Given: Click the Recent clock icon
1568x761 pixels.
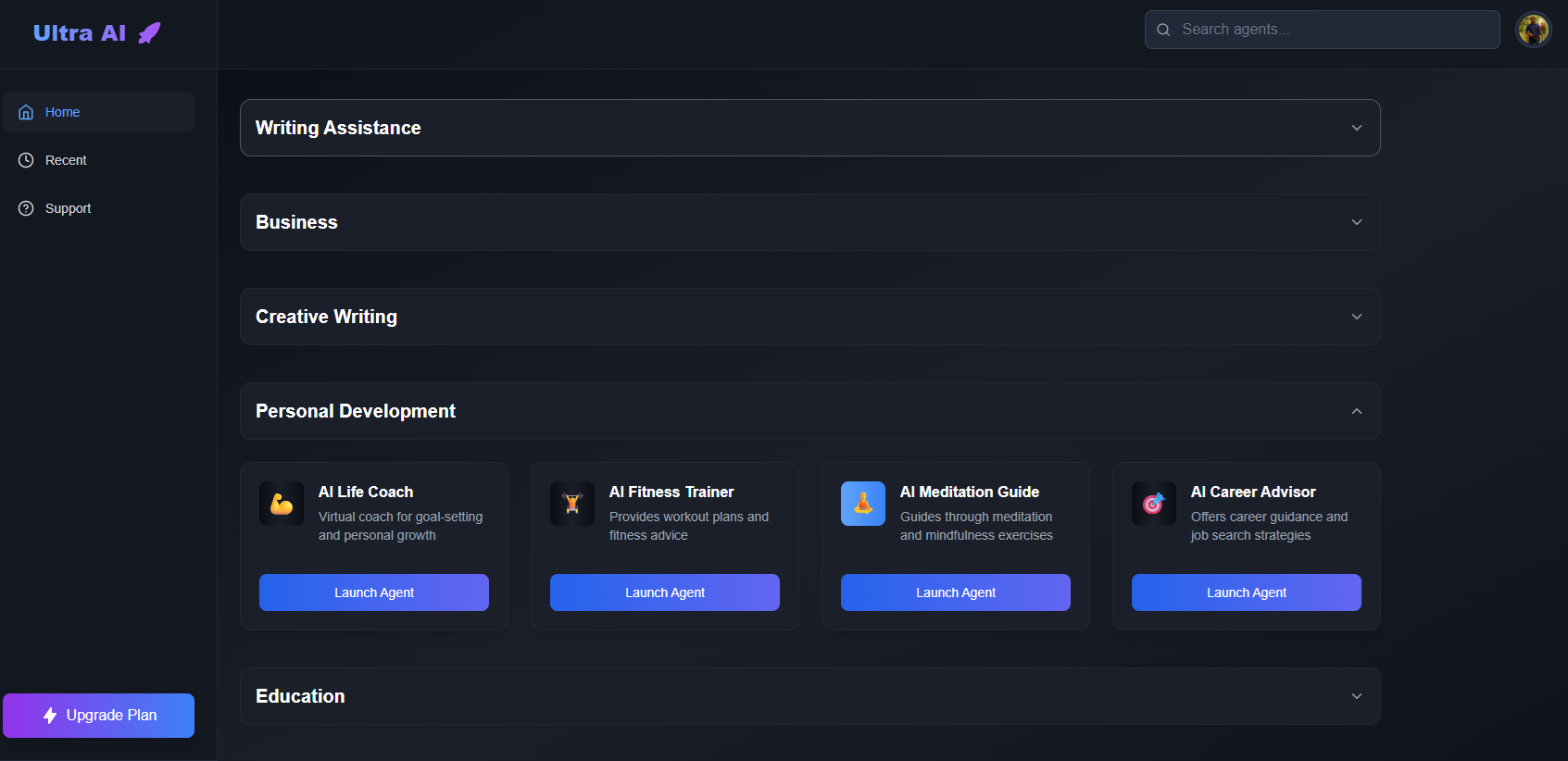Looking at the screenshot, I should pyautogui.click(x=26, y=160).
